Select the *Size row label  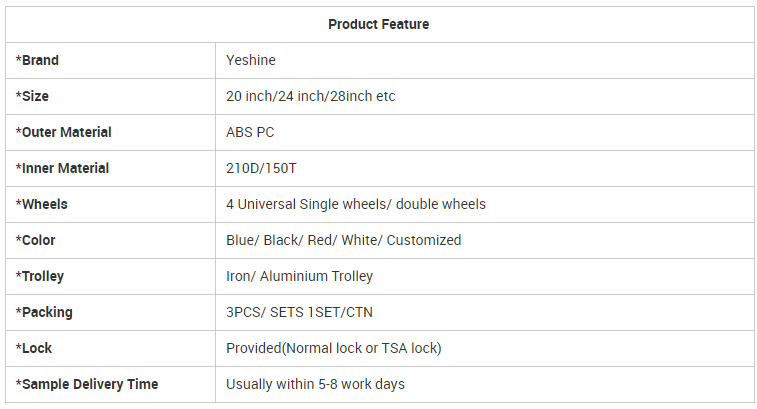(x=33, y=96)
